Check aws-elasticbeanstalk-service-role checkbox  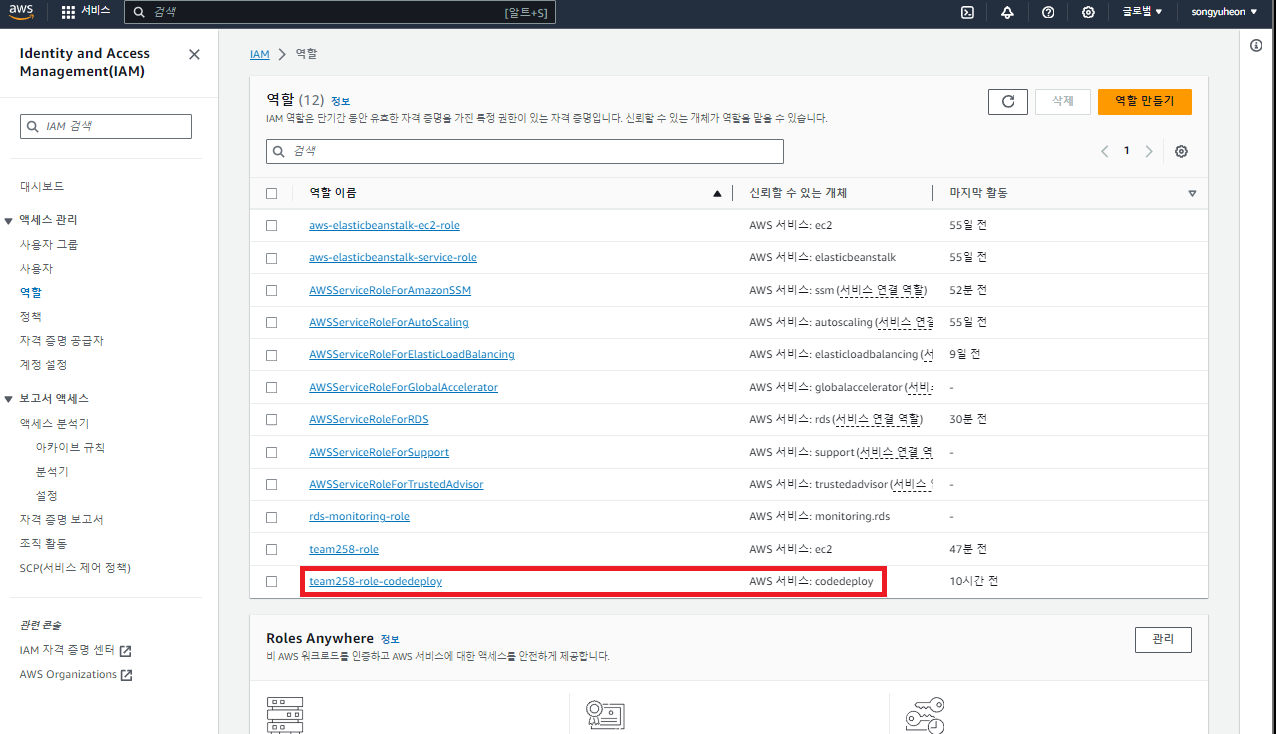coord(272,257)
